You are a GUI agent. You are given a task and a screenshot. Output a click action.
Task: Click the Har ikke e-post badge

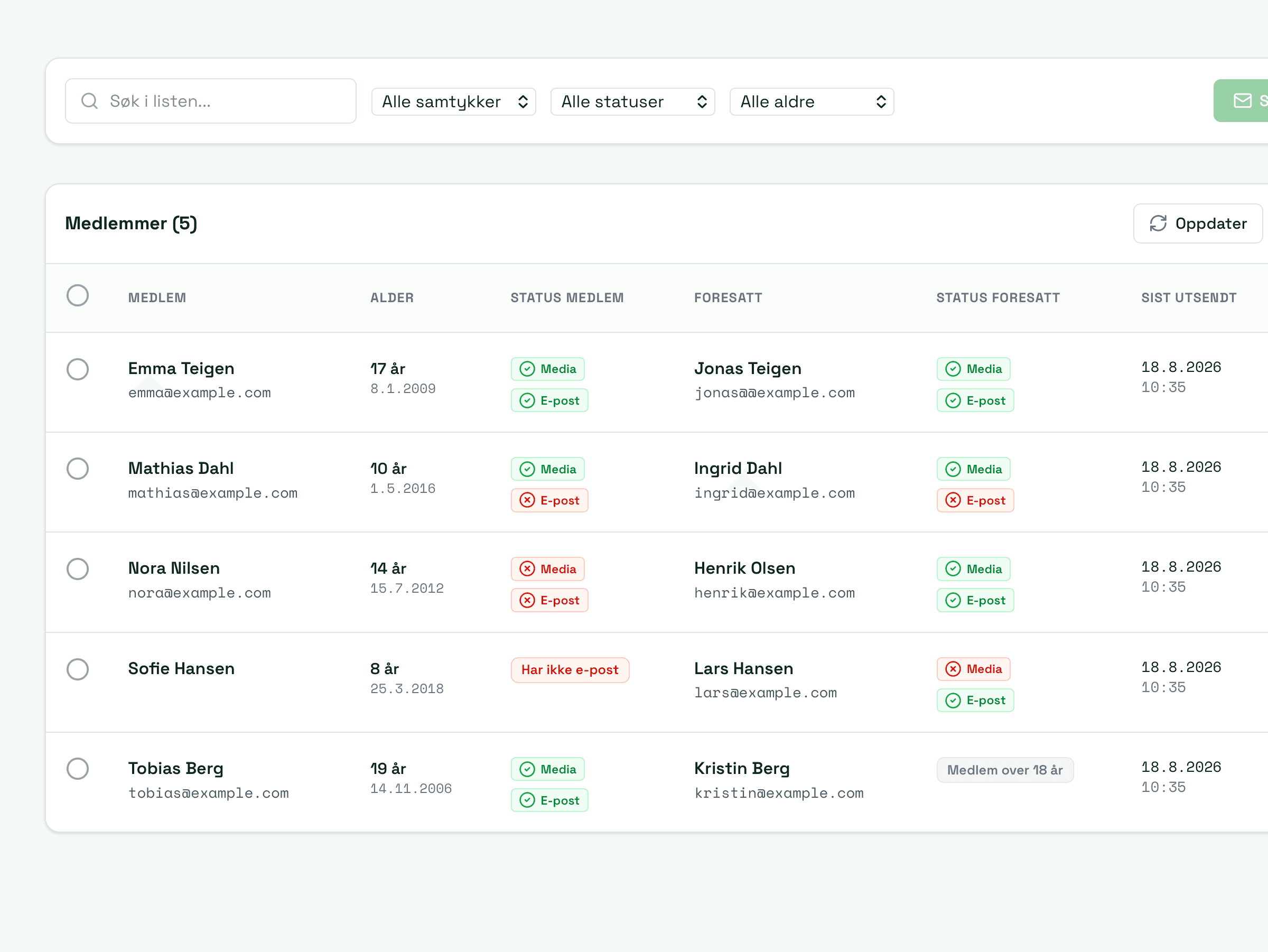[570, 670]
